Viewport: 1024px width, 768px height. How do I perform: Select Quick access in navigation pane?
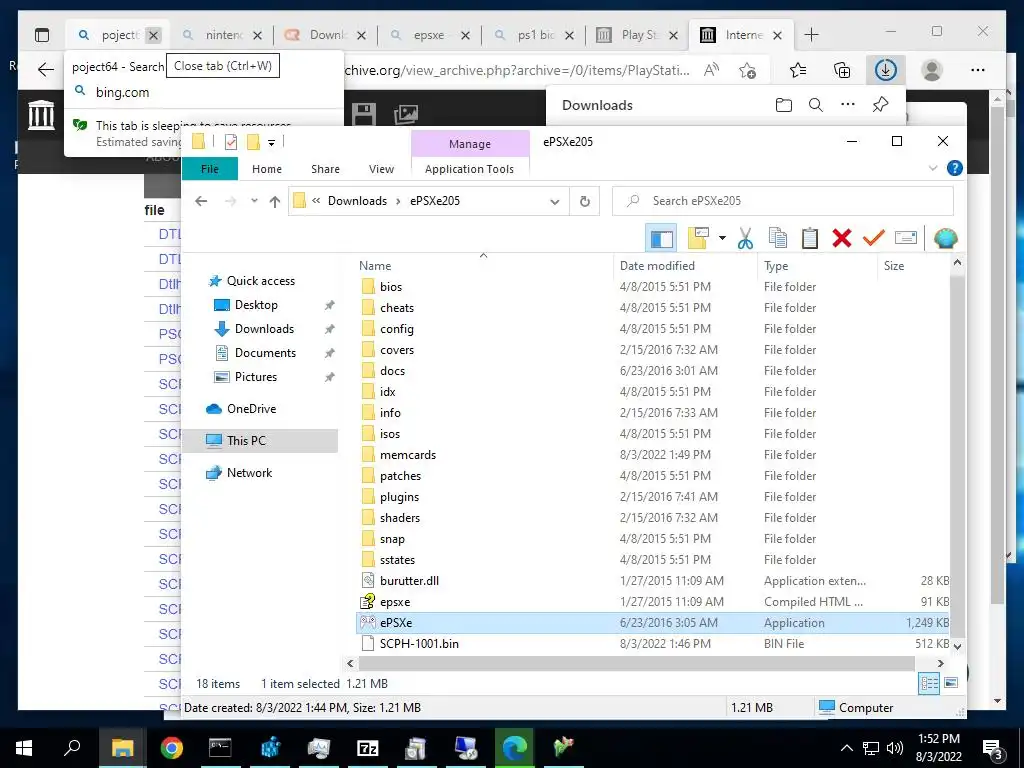pos(261,281)
